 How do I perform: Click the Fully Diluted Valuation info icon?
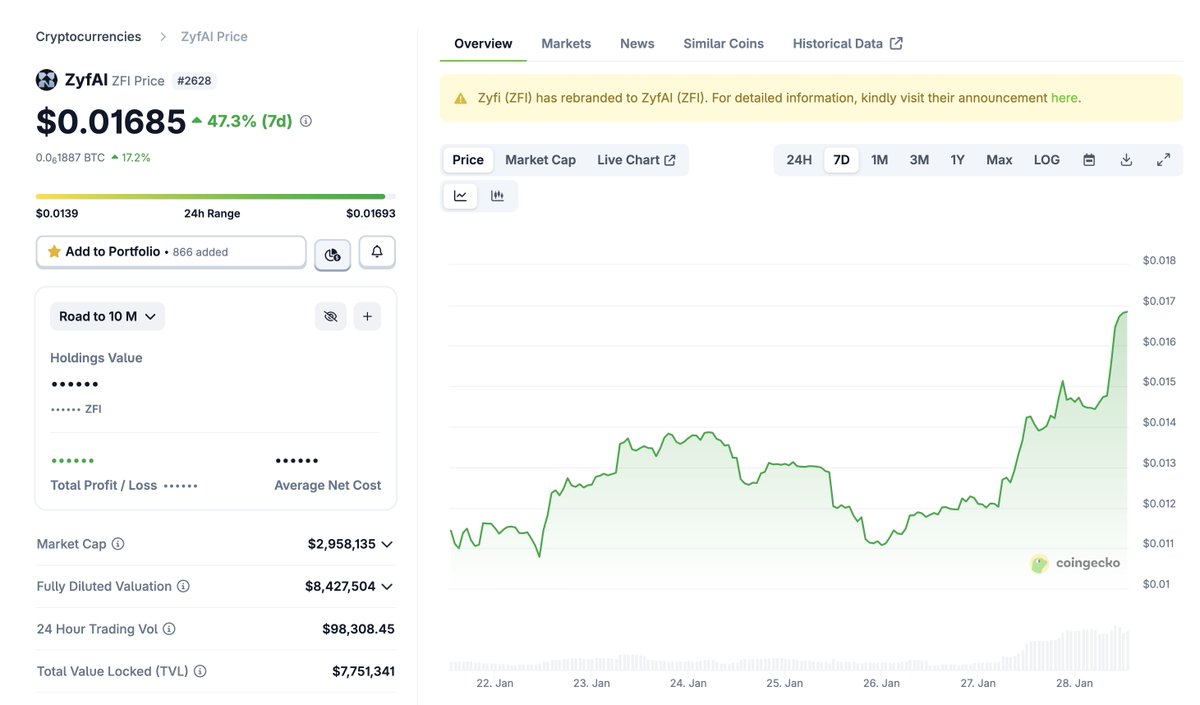click(183, 586)
